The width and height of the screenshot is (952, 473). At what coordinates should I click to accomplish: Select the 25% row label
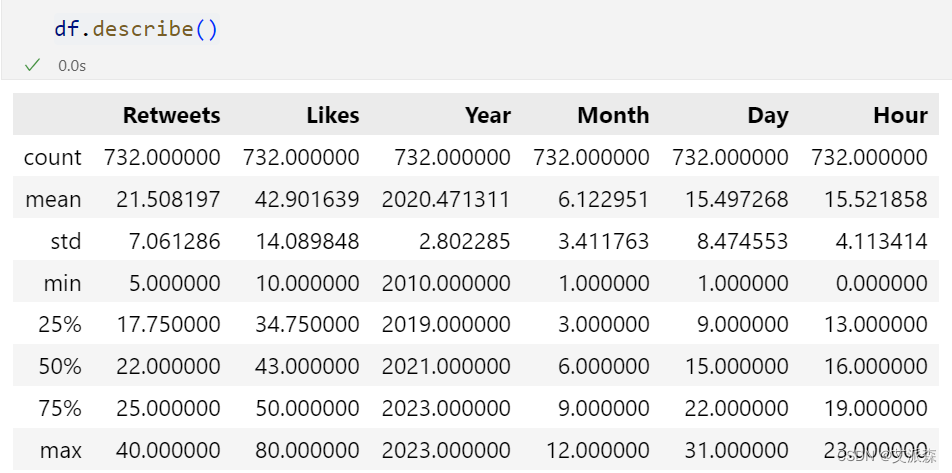(60, 325)
